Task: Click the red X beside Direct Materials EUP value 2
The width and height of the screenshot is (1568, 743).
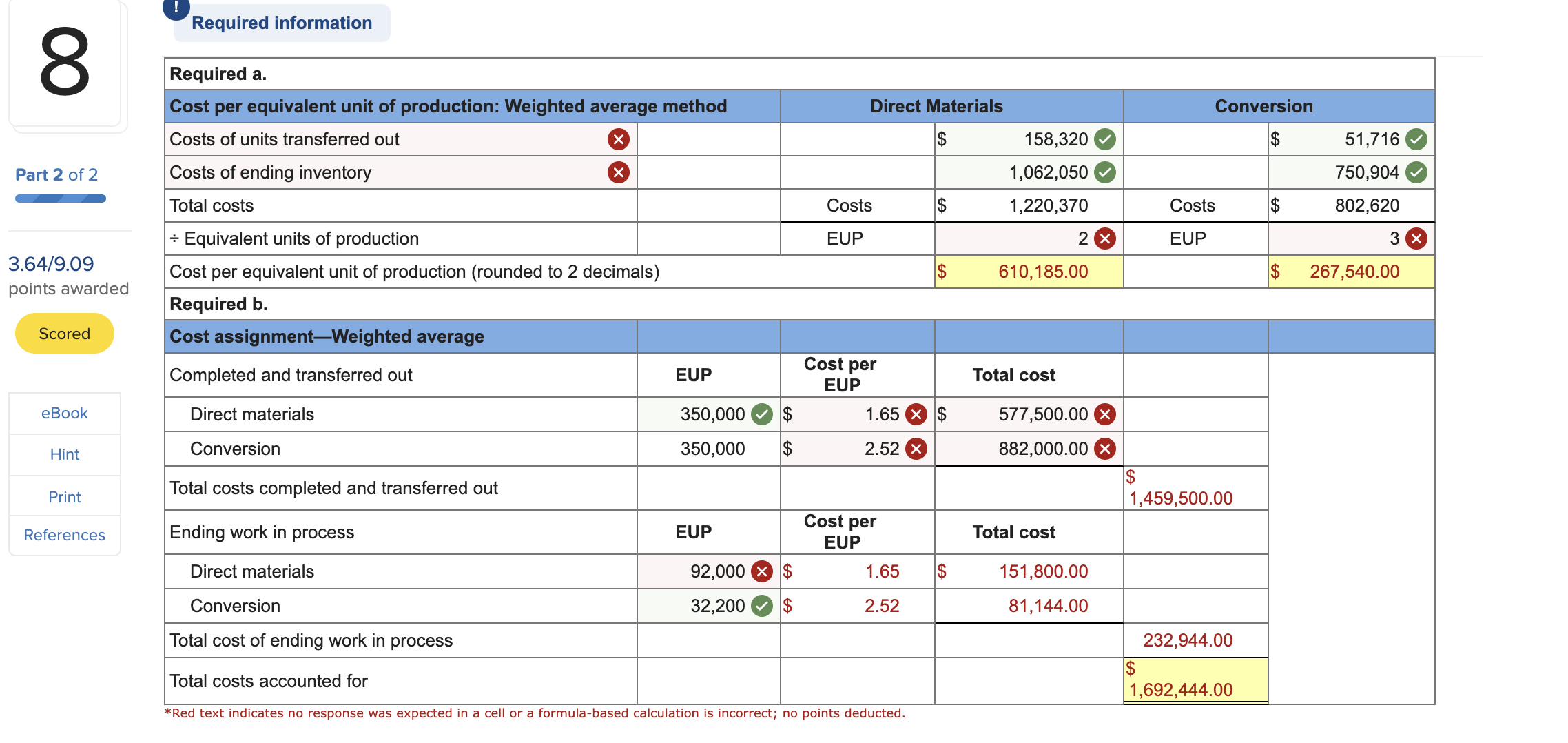Action: pyautogui.click(x=1105, y=238)
